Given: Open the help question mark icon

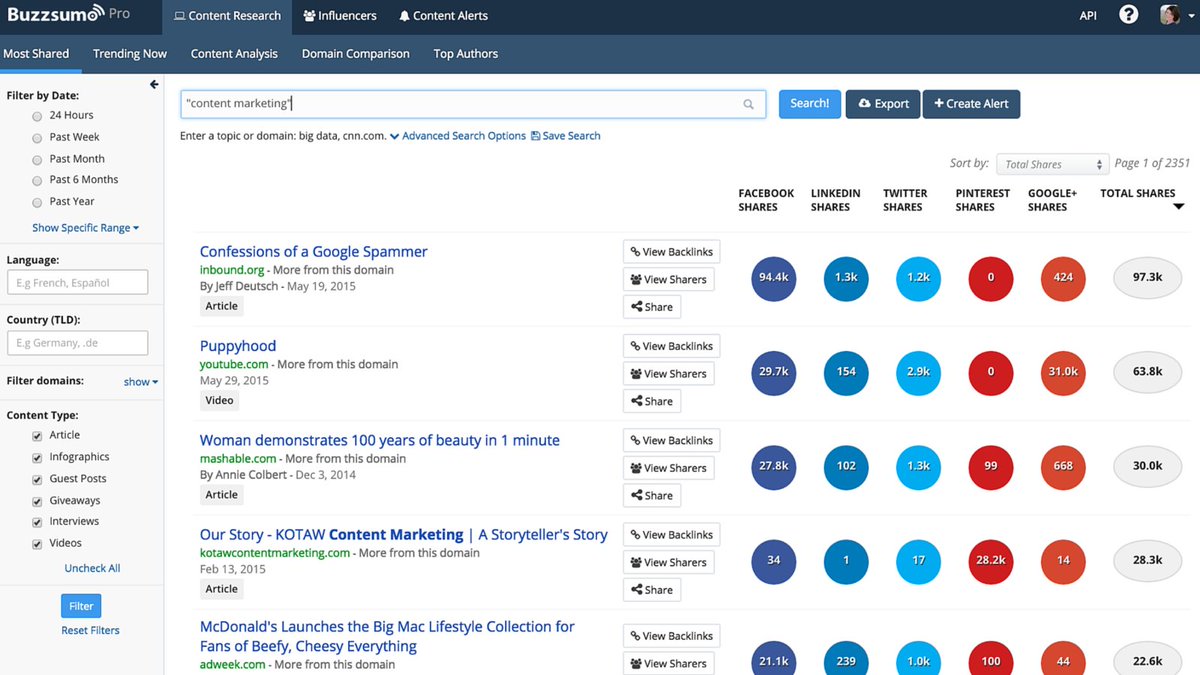Looking at the screenshot, I should click(x=1128, y=14).
